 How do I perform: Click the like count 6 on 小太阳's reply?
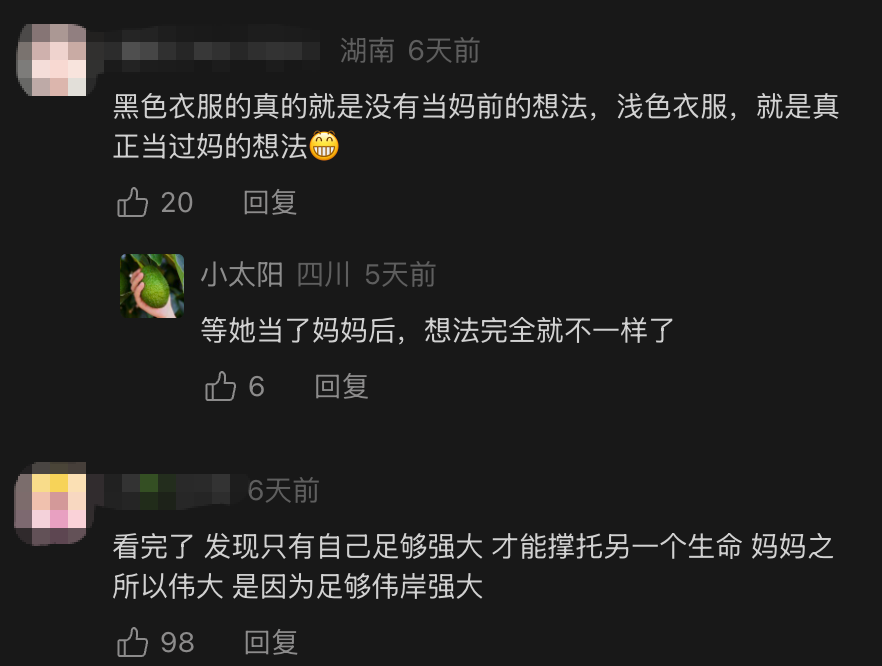click(256, 387)
